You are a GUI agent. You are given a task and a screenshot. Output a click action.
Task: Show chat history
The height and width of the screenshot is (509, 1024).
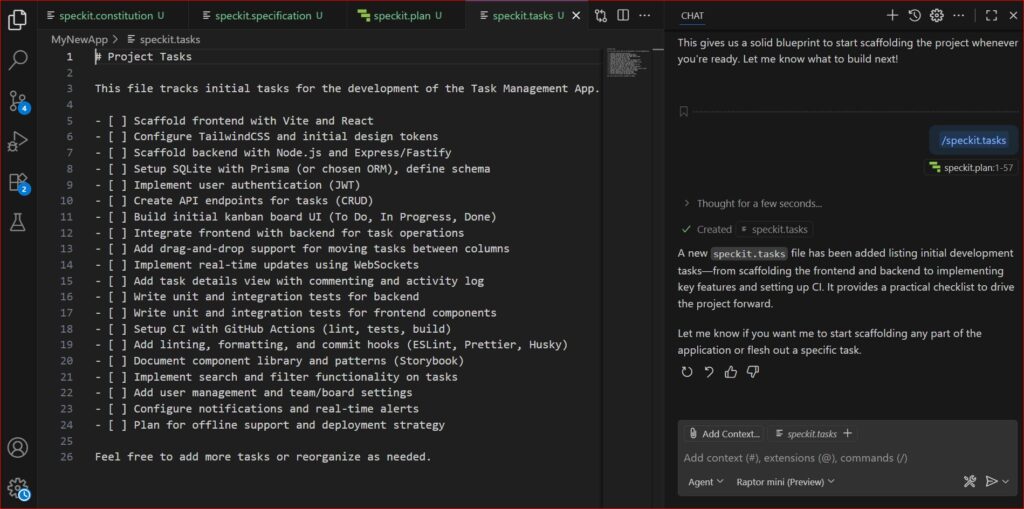click(x=915, y=16)
